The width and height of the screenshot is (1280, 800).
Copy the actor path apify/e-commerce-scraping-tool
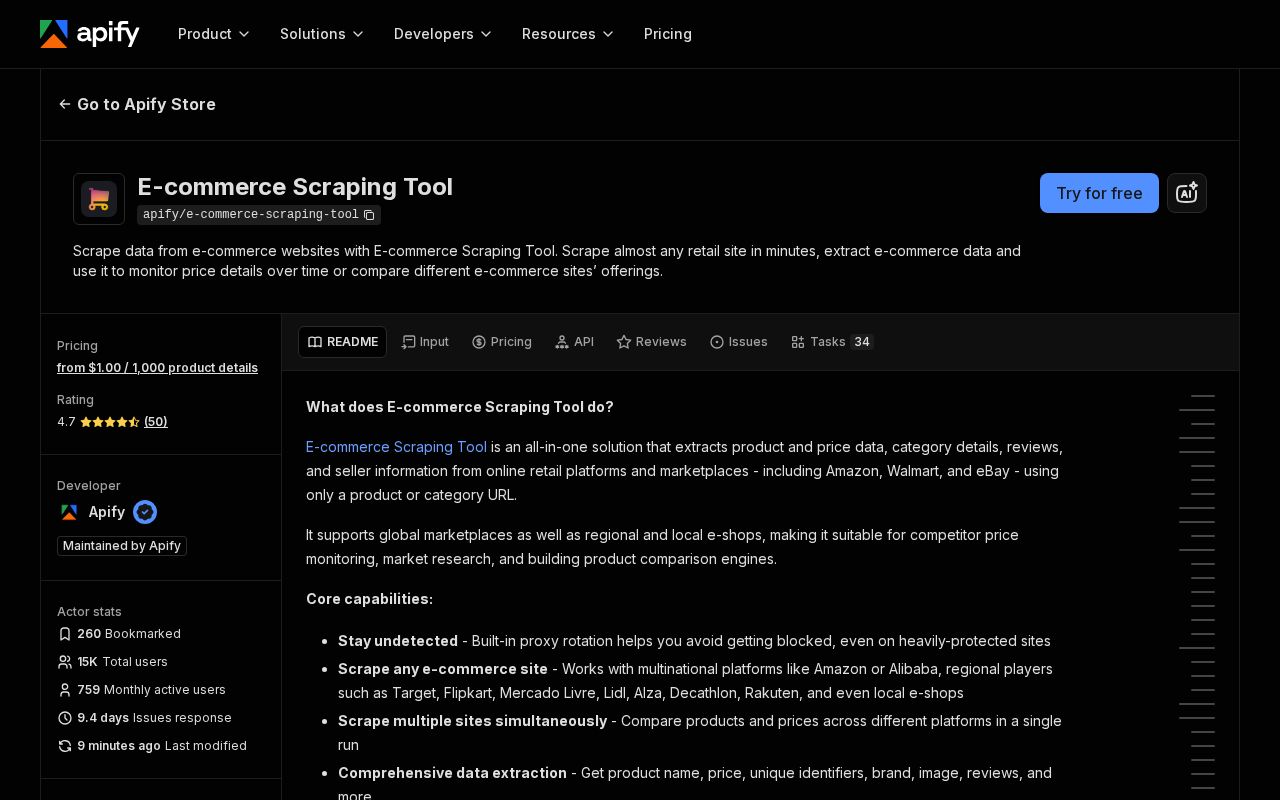(x=369, y=215)
